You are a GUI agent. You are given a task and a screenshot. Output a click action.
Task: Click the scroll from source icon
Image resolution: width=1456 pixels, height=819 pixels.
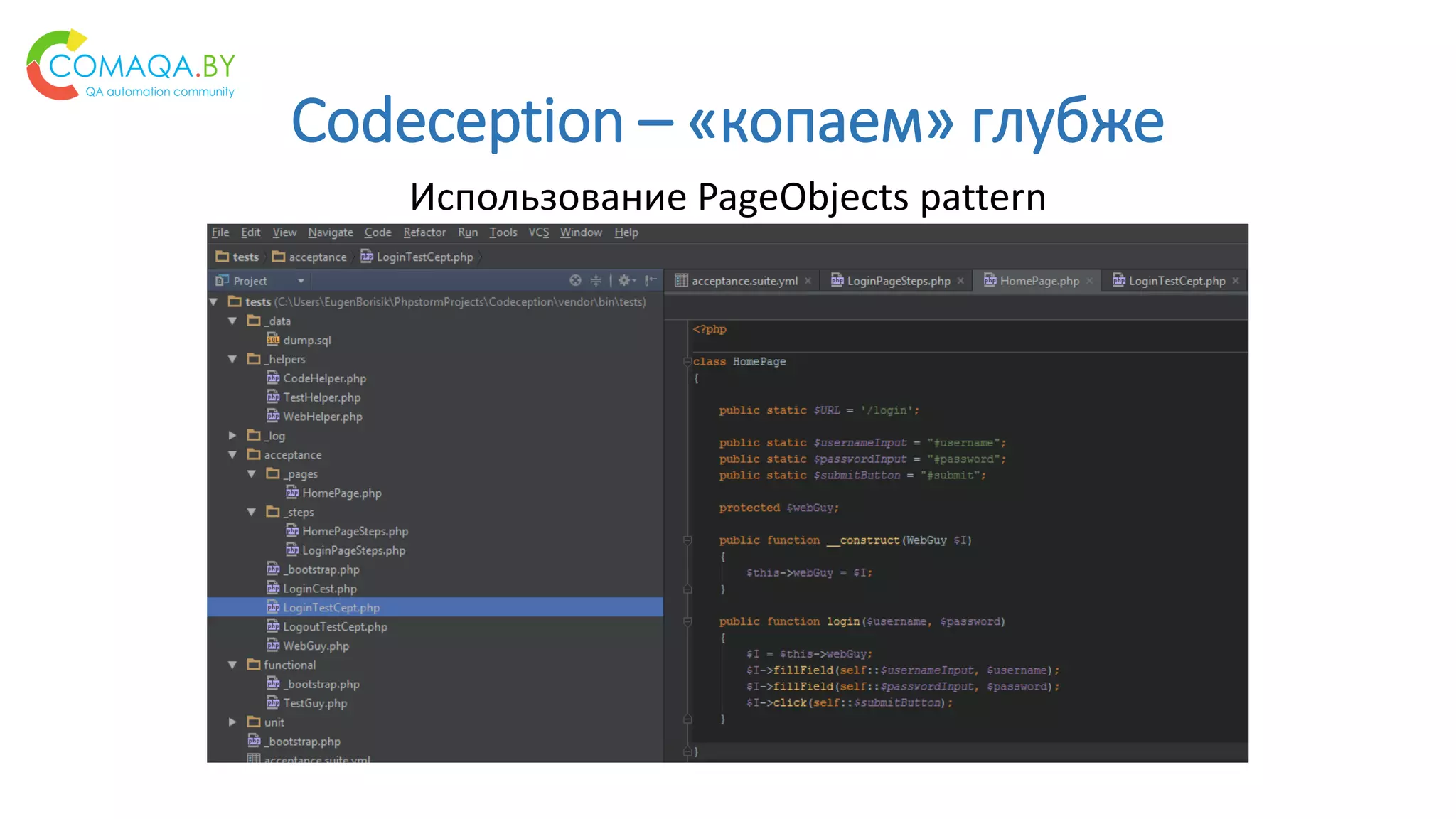(575, 280)
